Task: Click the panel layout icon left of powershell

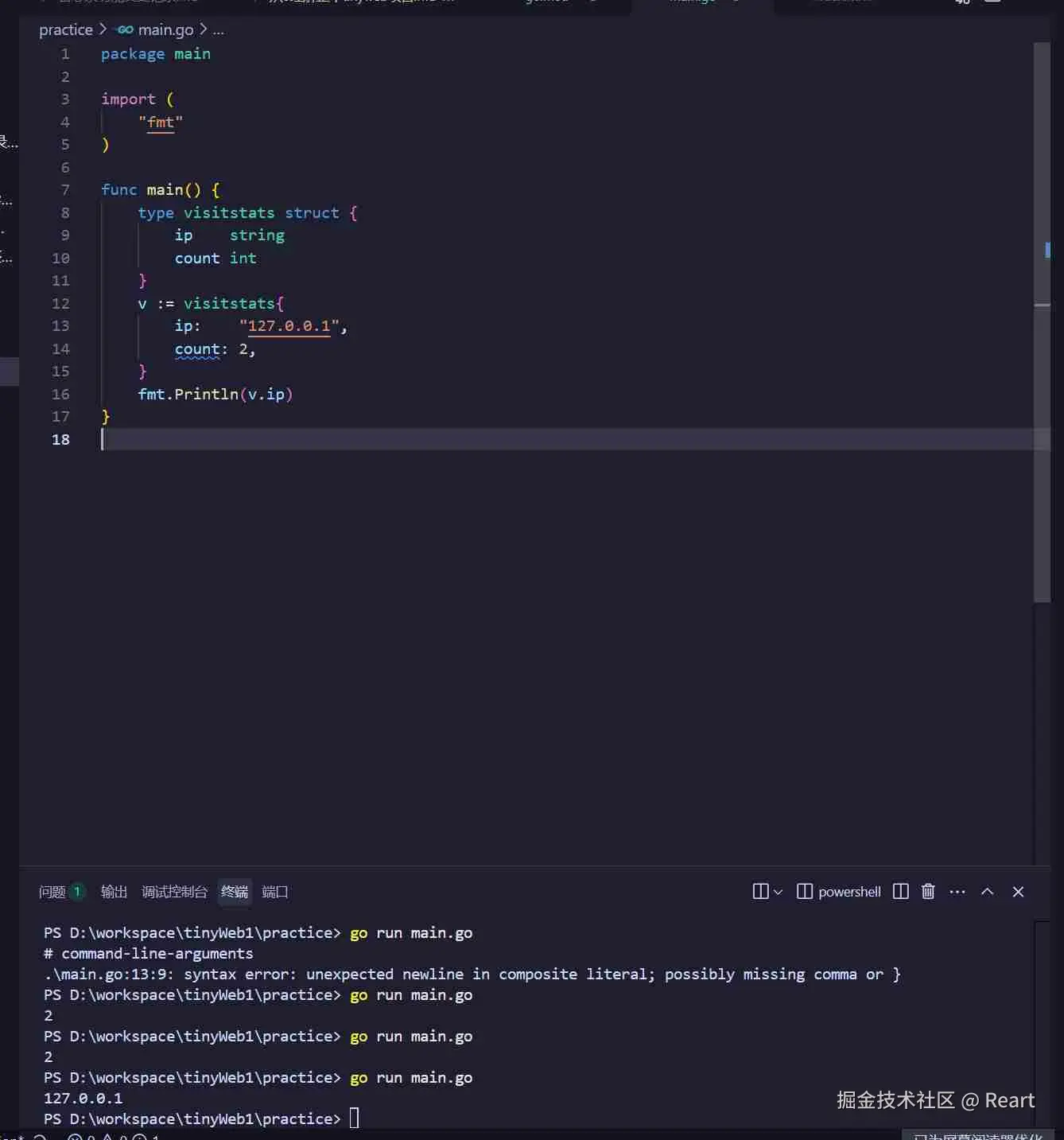Action: coord(805,892)
